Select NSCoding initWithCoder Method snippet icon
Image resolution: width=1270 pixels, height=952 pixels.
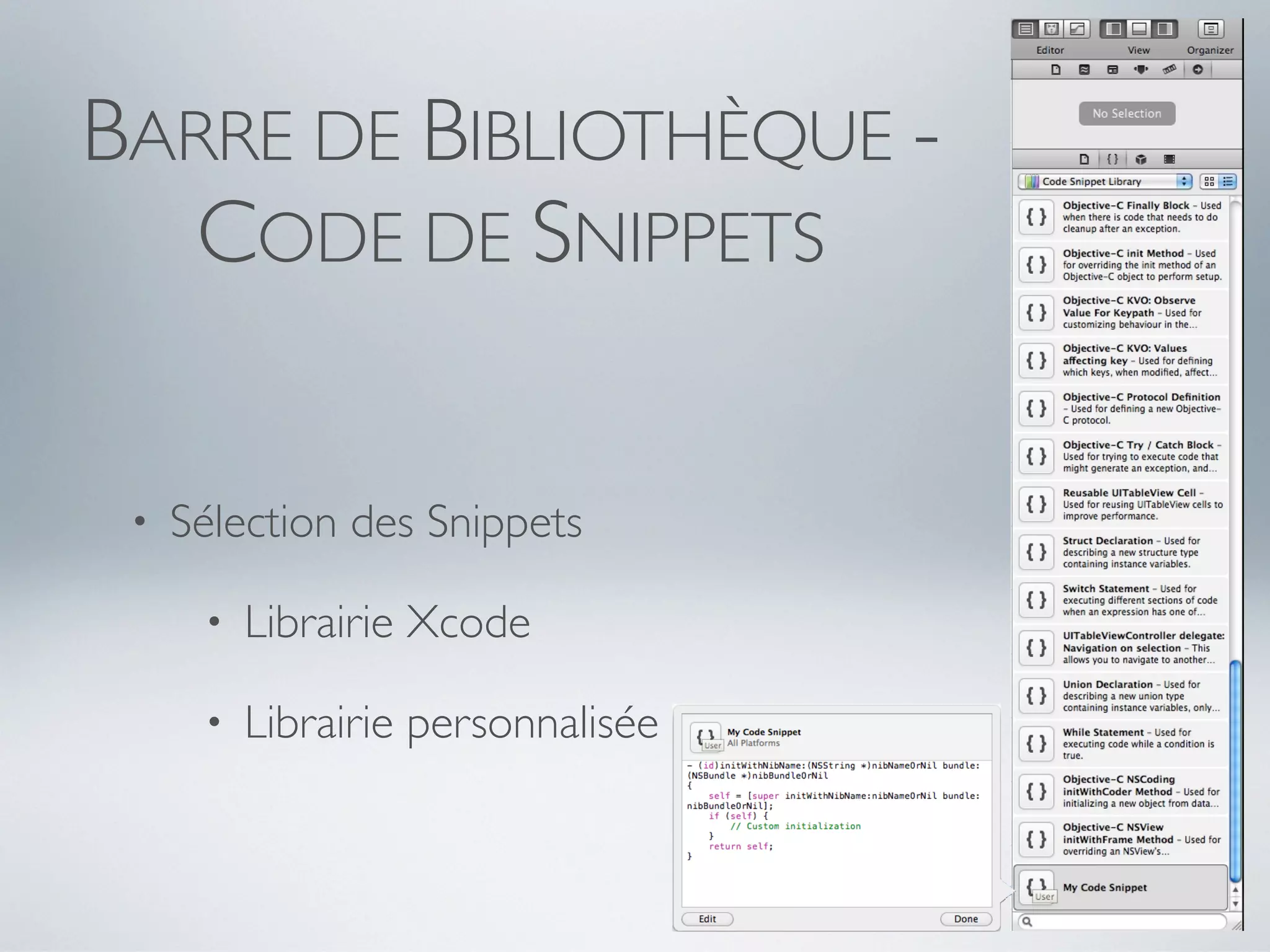(x=1036, y=791)
